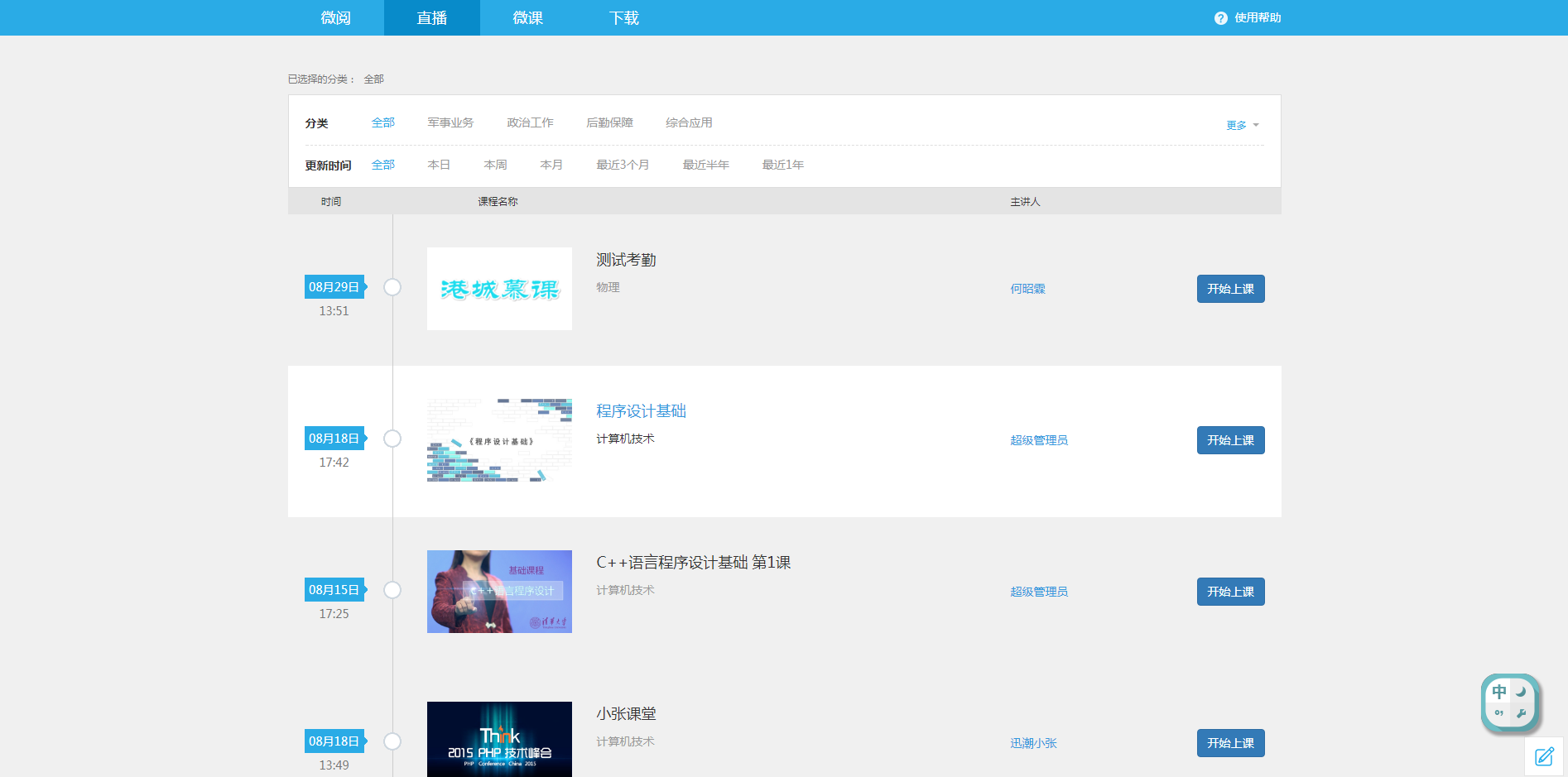Screen dimensions: 1568x777
Task: Open C++语言程序设计基础 第1课 title
Action: [693, 563]
